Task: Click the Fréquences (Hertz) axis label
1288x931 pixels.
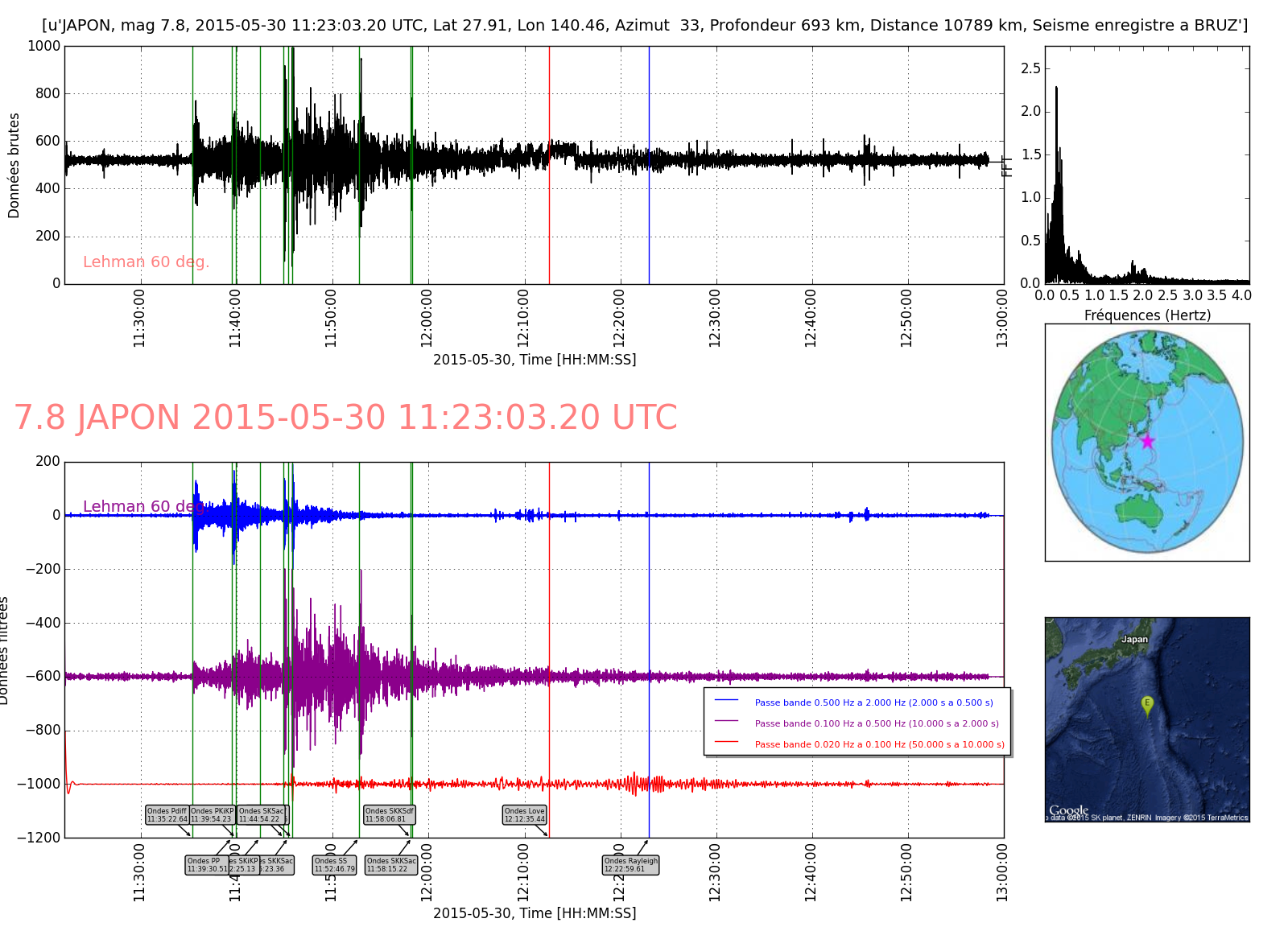Action: [1147, 315]
